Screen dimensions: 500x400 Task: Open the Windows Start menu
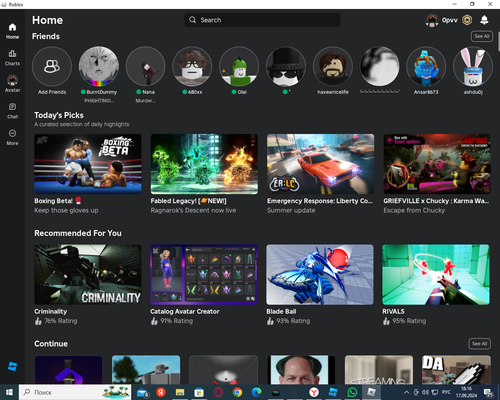coord(9,392)
